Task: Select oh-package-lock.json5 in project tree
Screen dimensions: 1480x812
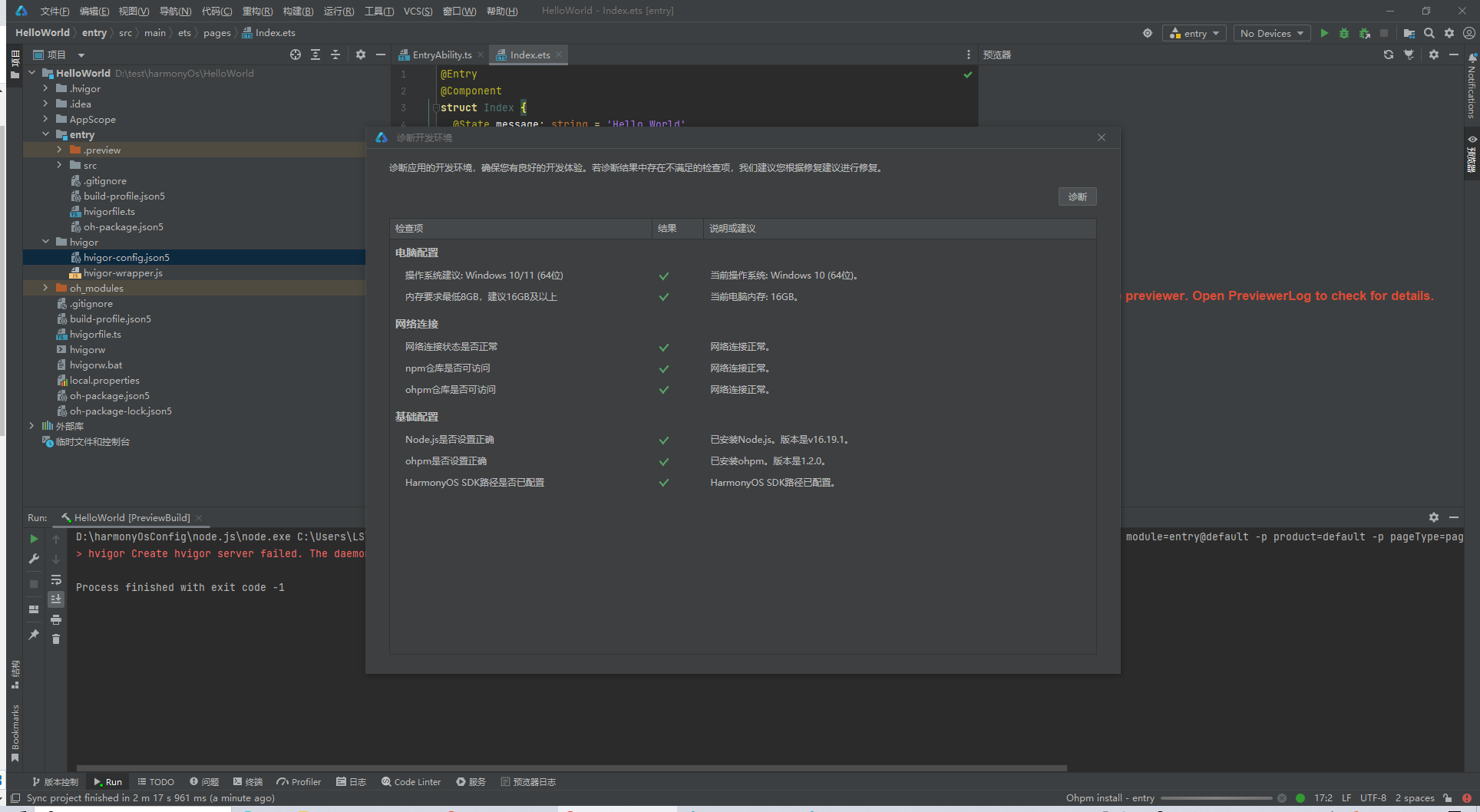Action: tap(121, 411)
